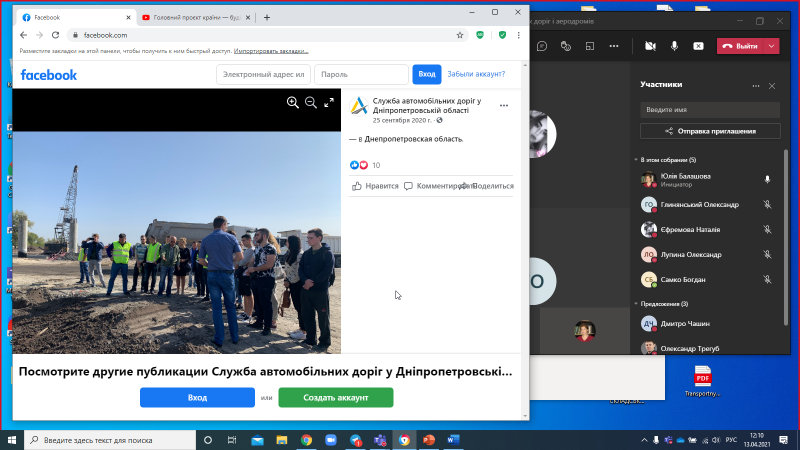This screenshot has width=800, height=450.
Task: Zoom in on the Facebook photo
Action: 292,103
